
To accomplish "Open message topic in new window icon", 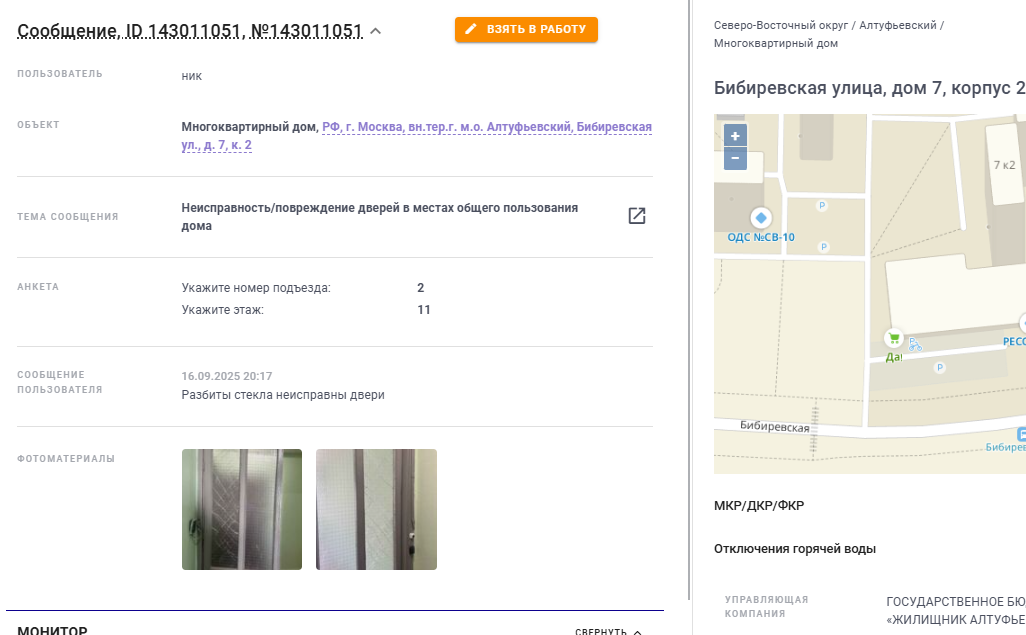I will pyautogui.click(x=637, y=216).
